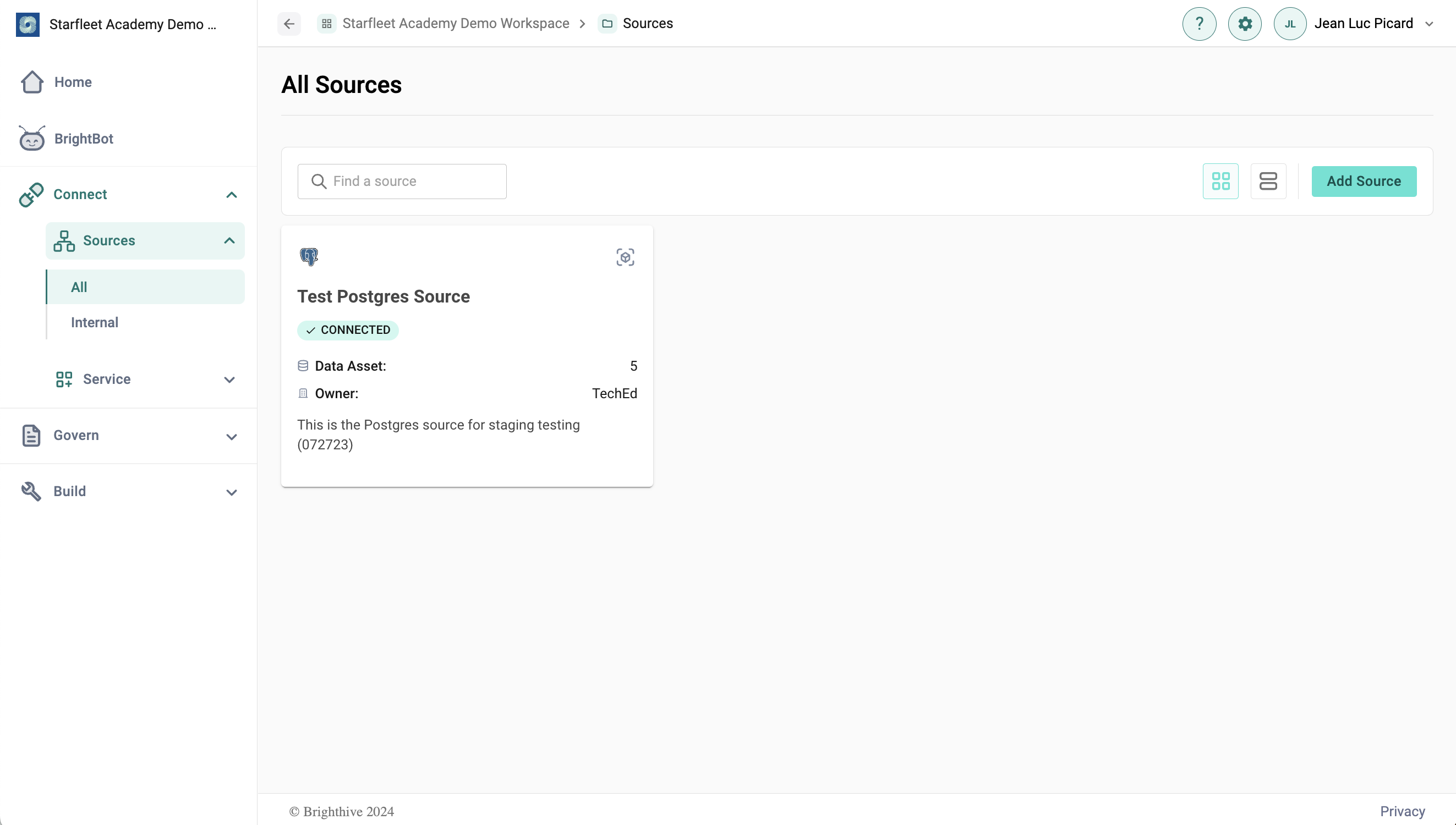Click the Brighthive 2024 copyright text

[341, 811]
